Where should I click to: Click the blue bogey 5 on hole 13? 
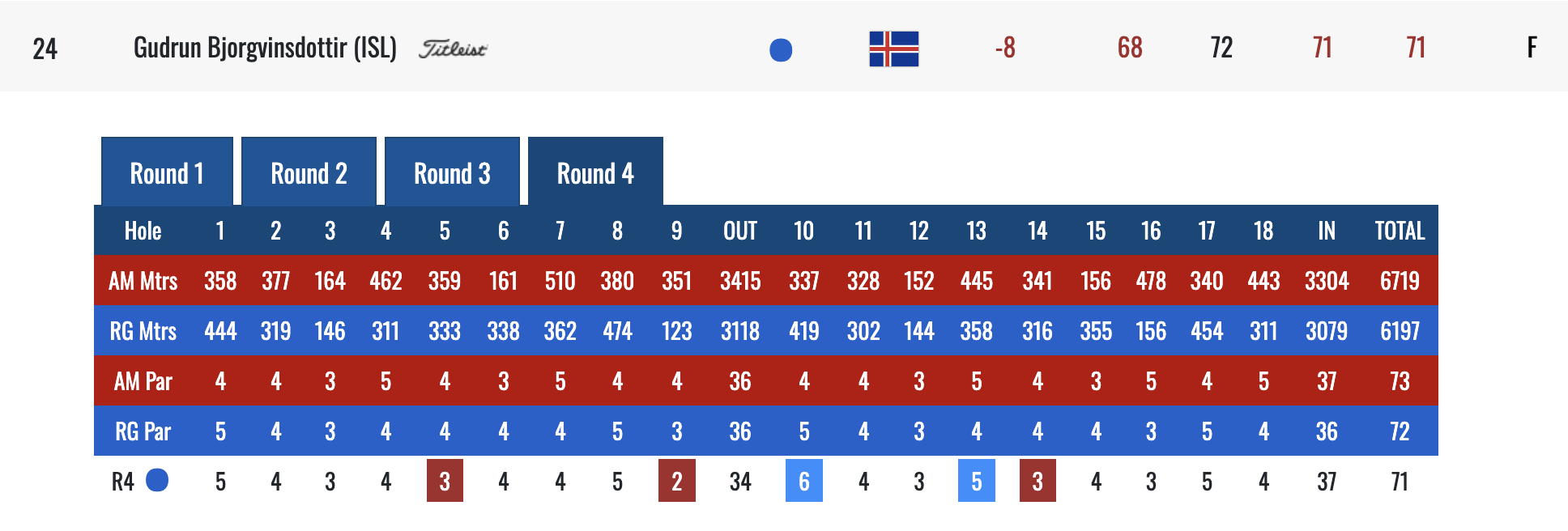click(976, 482)
